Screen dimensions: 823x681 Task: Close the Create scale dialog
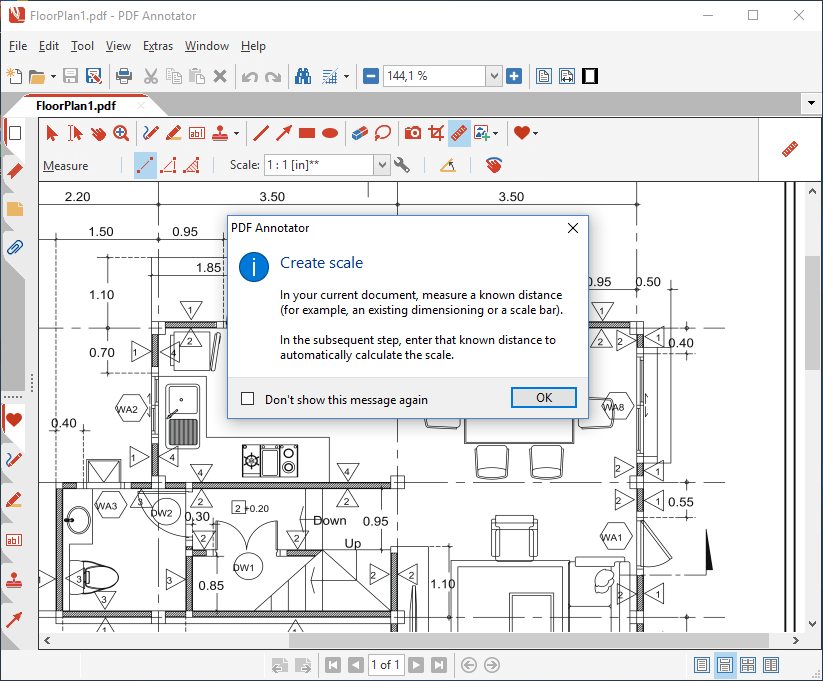tap(573, 228)
